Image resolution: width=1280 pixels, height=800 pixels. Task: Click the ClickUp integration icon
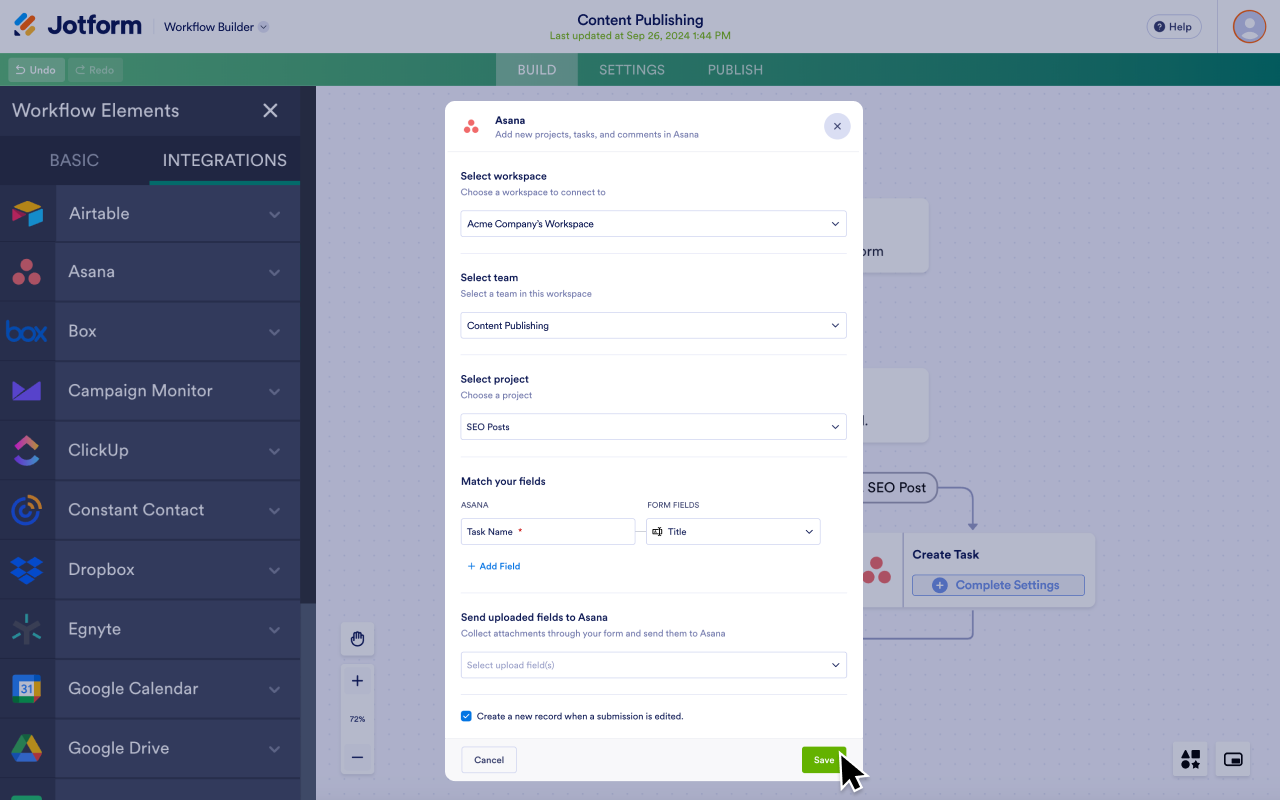(27, 450)
